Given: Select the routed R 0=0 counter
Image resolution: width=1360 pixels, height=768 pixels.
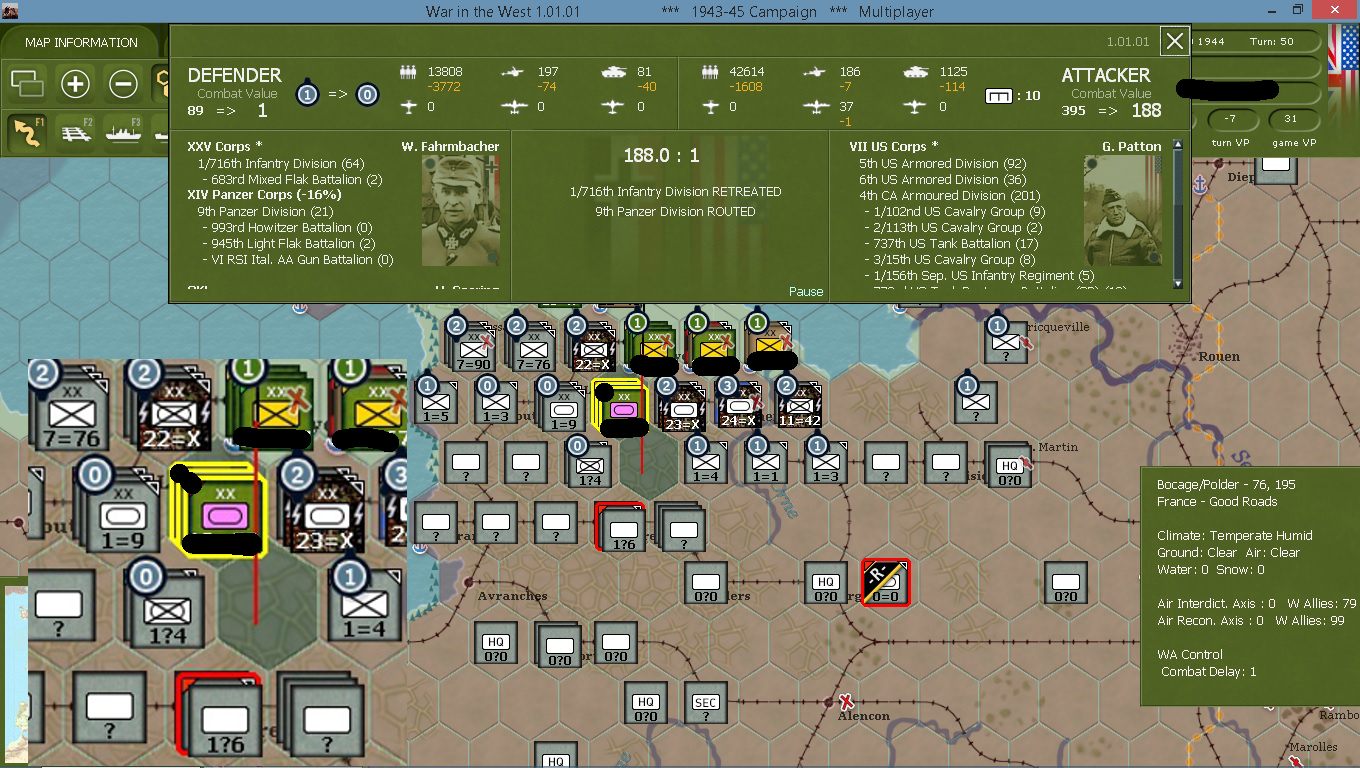Looking at the screenshot, I should point(886,582).
